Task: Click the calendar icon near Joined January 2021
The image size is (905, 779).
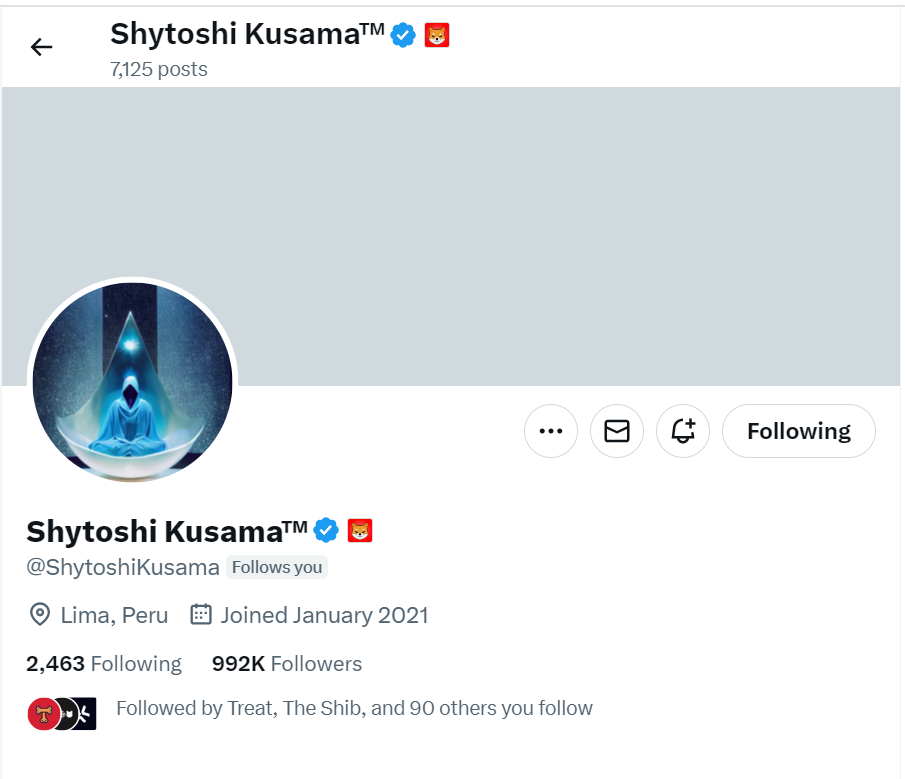Action: pyautogui.click(x=201, y=614)
